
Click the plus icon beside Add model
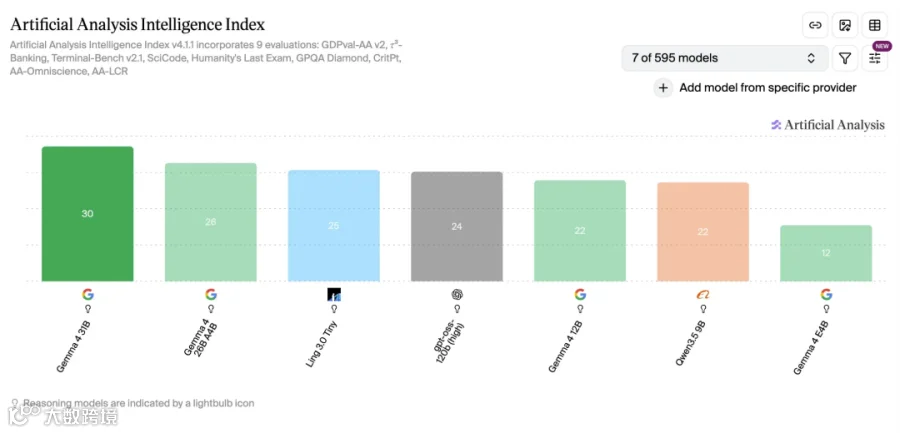(x=663, y=88)
